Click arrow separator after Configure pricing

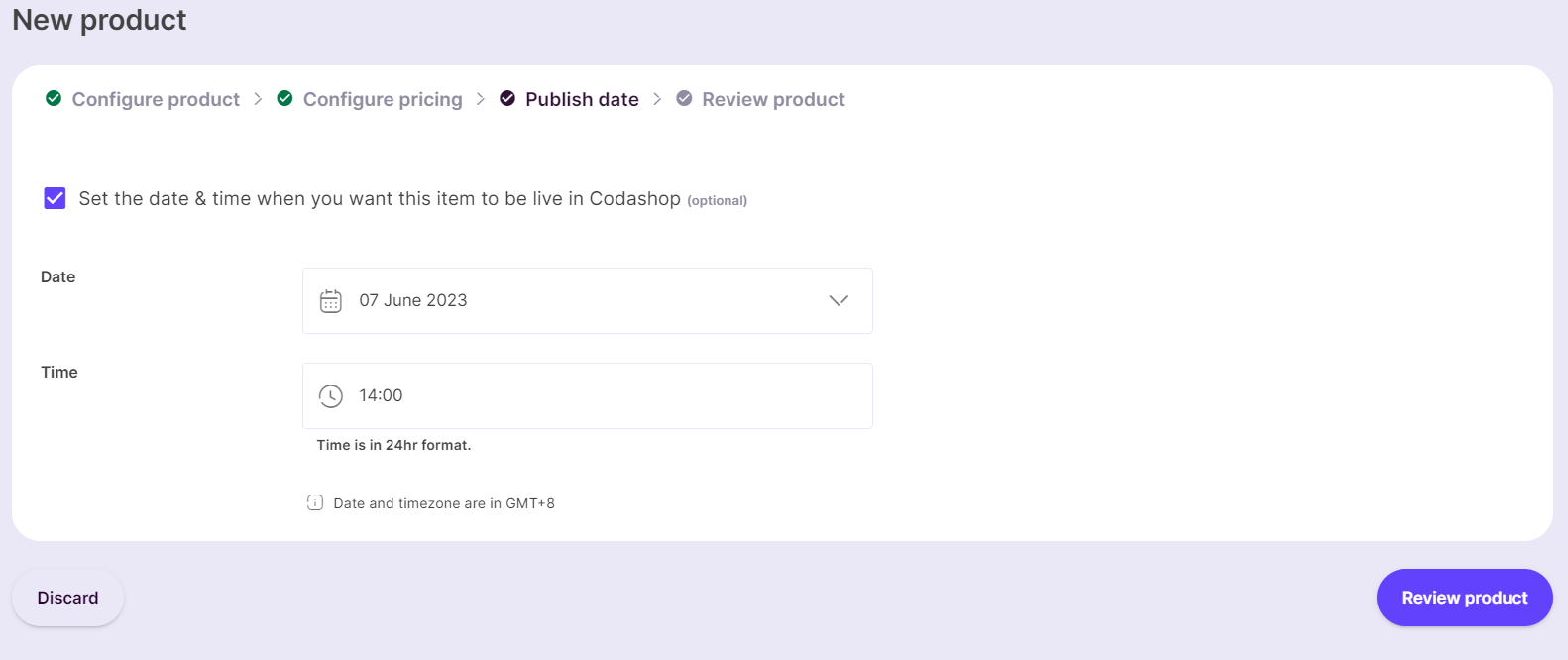481,99
